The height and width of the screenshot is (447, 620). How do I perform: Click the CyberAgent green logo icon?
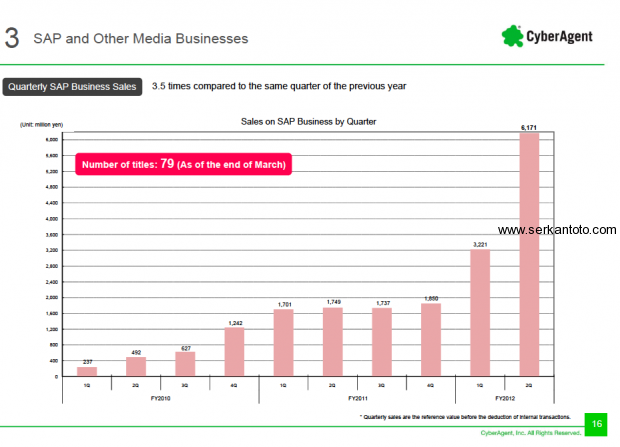click(x=512, y=36)
